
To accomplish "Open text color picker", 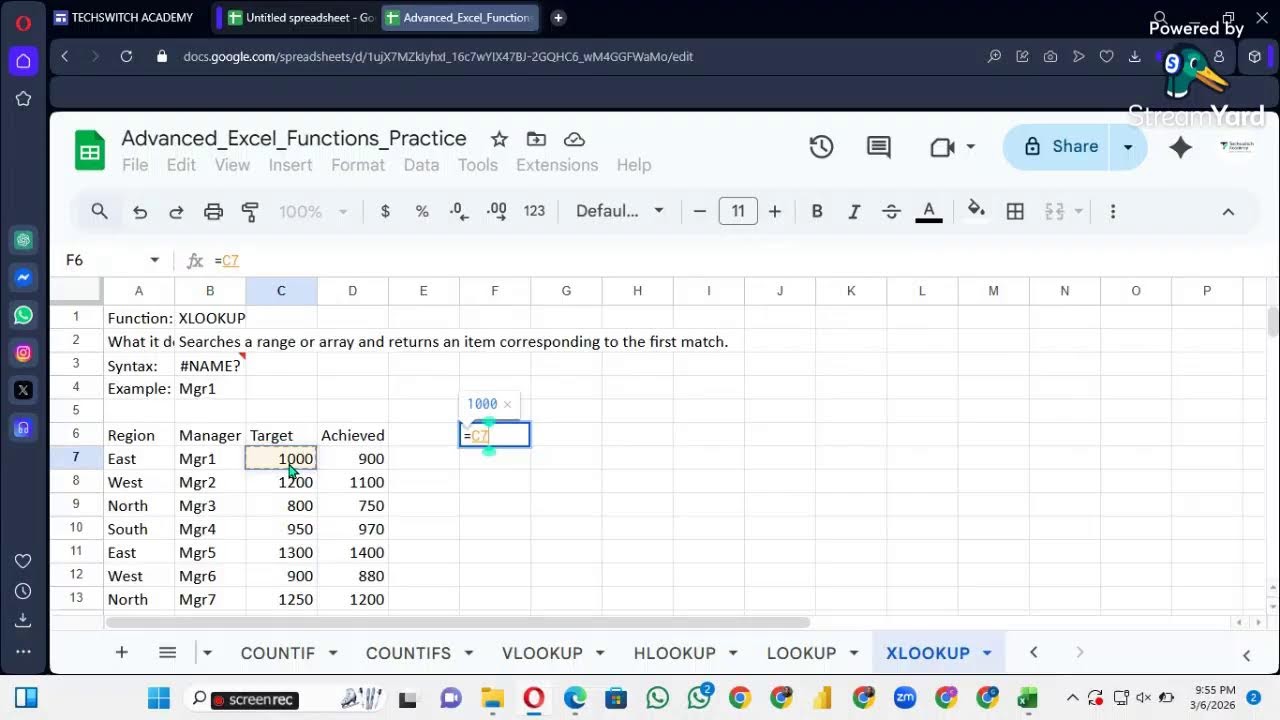I will pyautogui.click(x=928, y=211).
